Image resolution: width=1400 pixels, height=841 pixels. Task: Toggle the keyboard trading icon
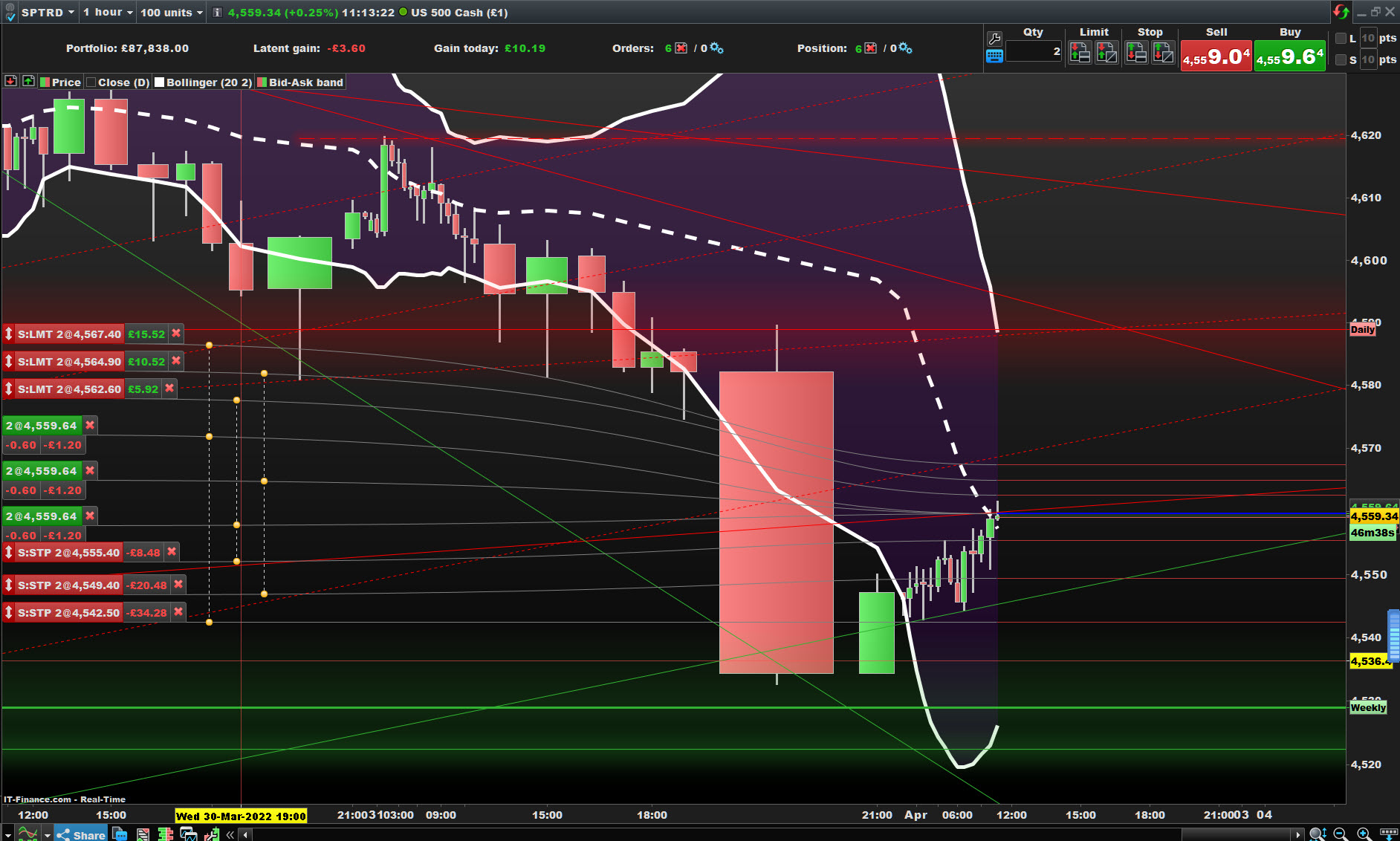coord(994,56)
